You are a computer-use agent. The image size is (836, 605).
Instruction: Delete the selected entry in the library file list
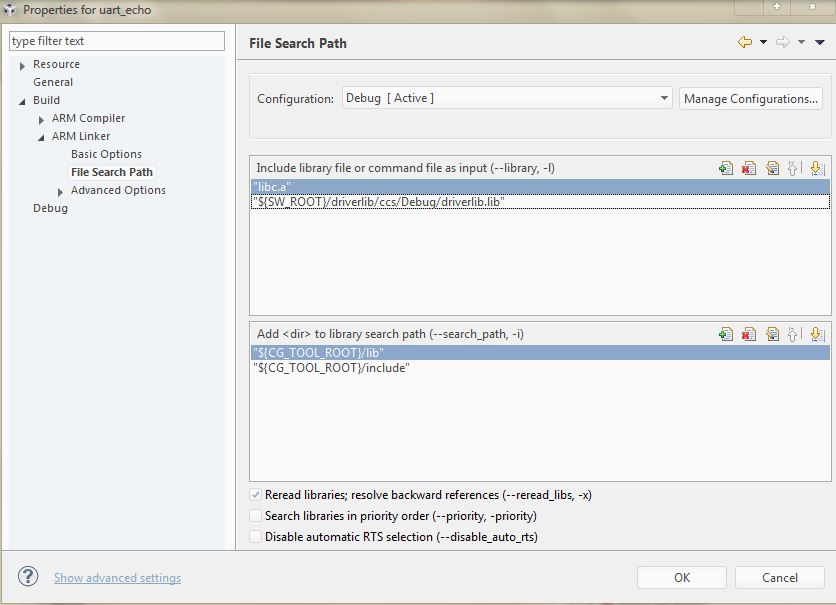click(x=749, y=168)
